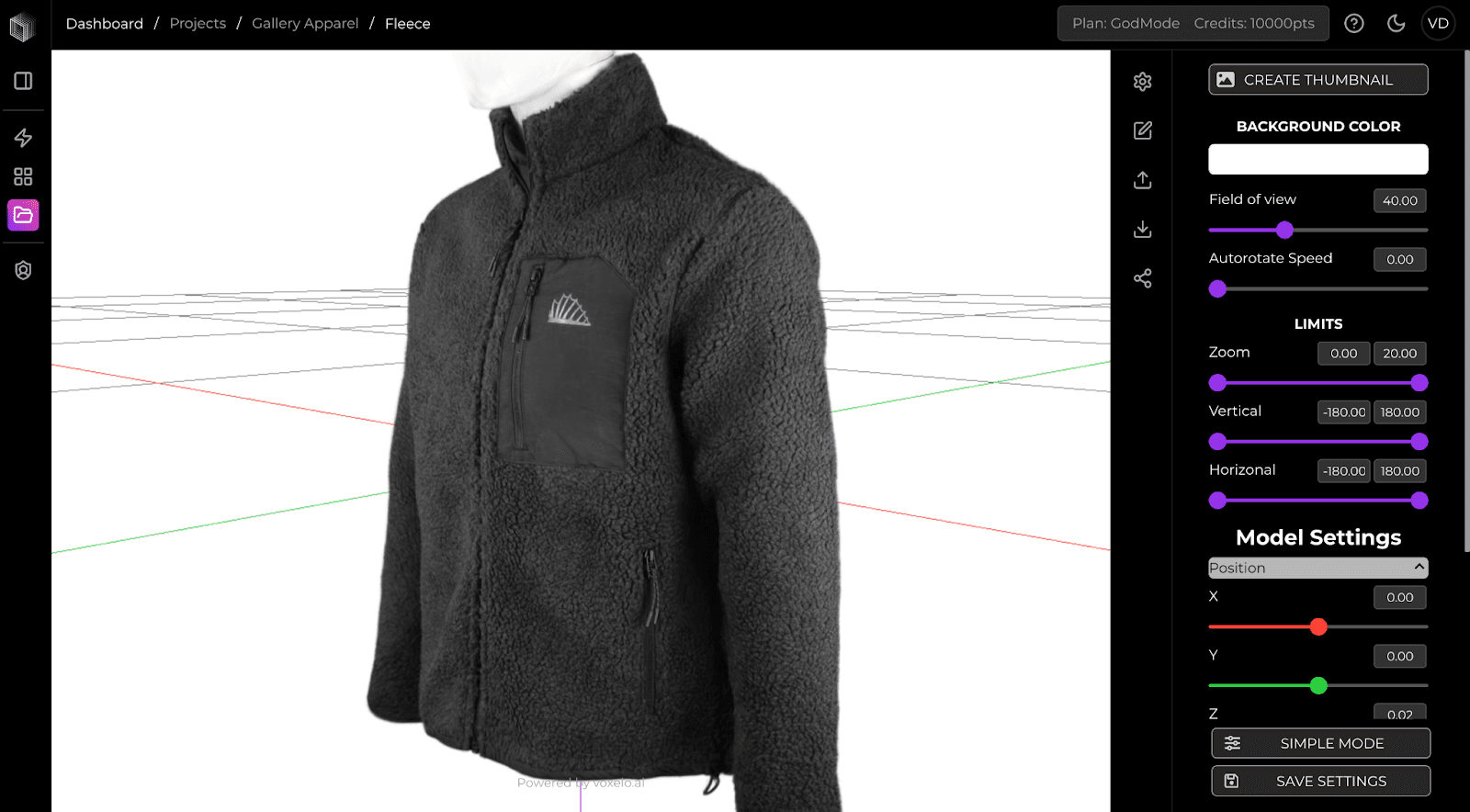Open the grid apps view
Image resolution: width=1470 pixels, height=812 pixels.
(x=23, y=176)
